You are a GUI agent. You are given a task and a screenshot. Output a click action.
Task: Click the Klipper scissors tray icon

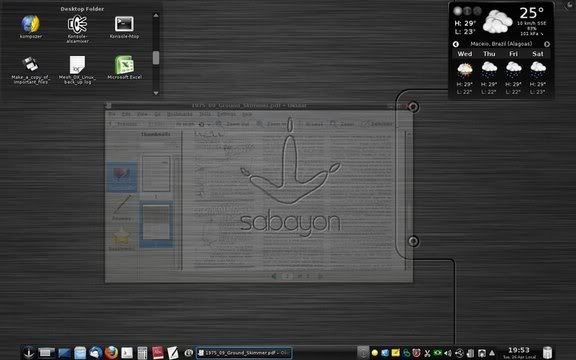coord(427,353)
